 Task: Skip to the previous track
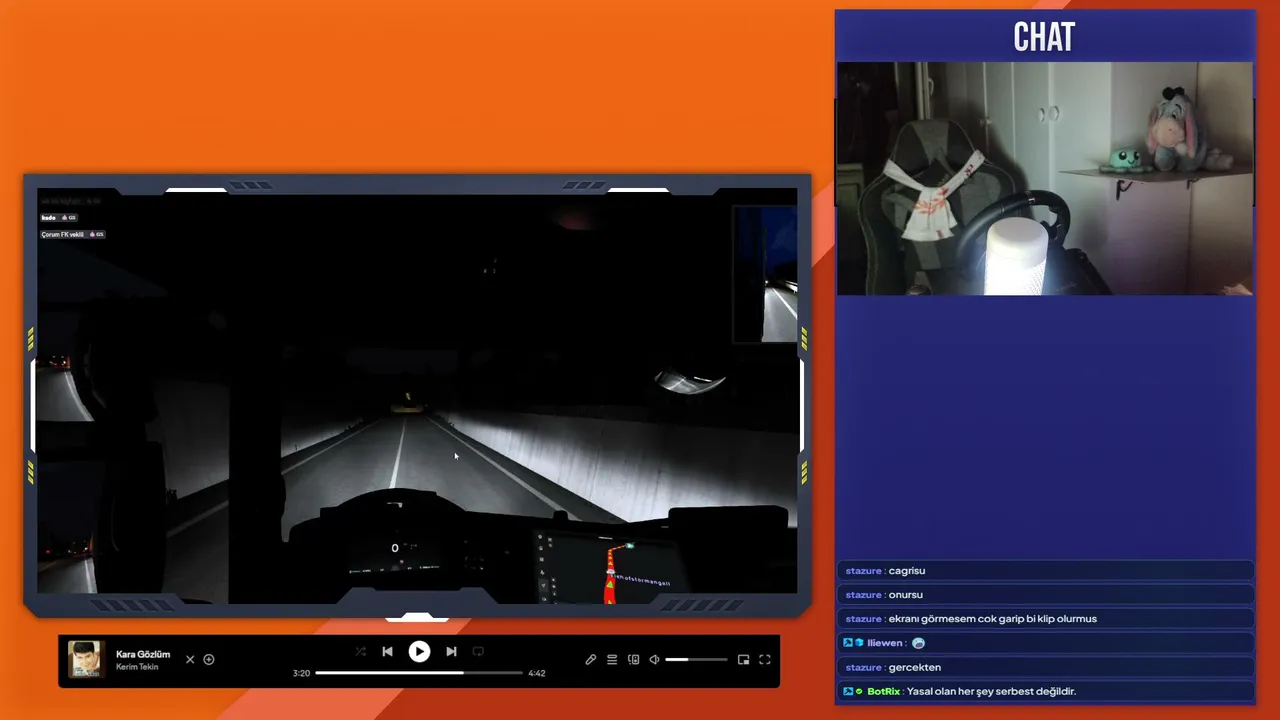click(387, 652)
